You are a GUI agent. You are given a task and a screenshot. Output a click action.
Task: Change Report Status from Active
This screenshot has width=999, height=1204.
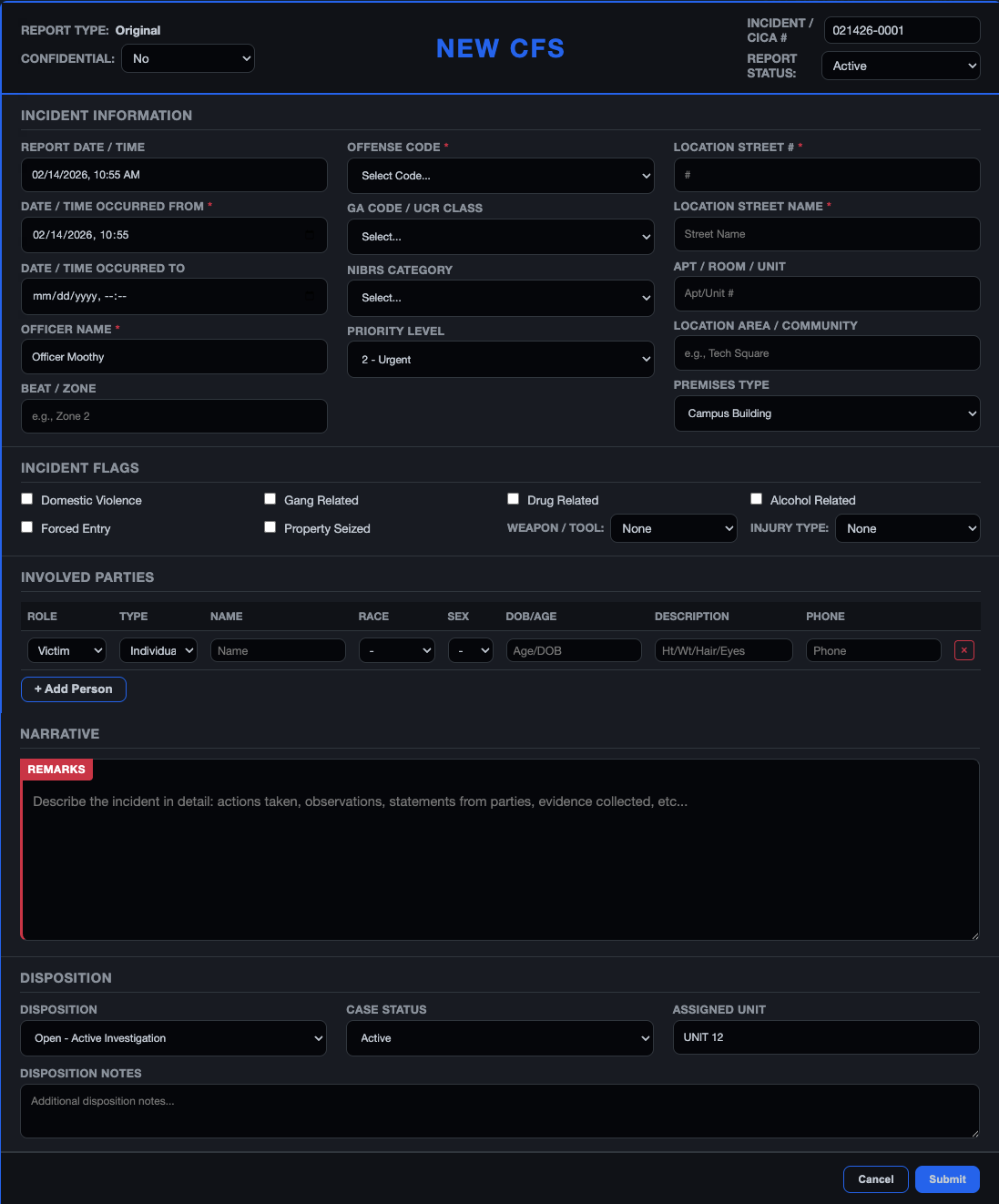coord(900,65)
